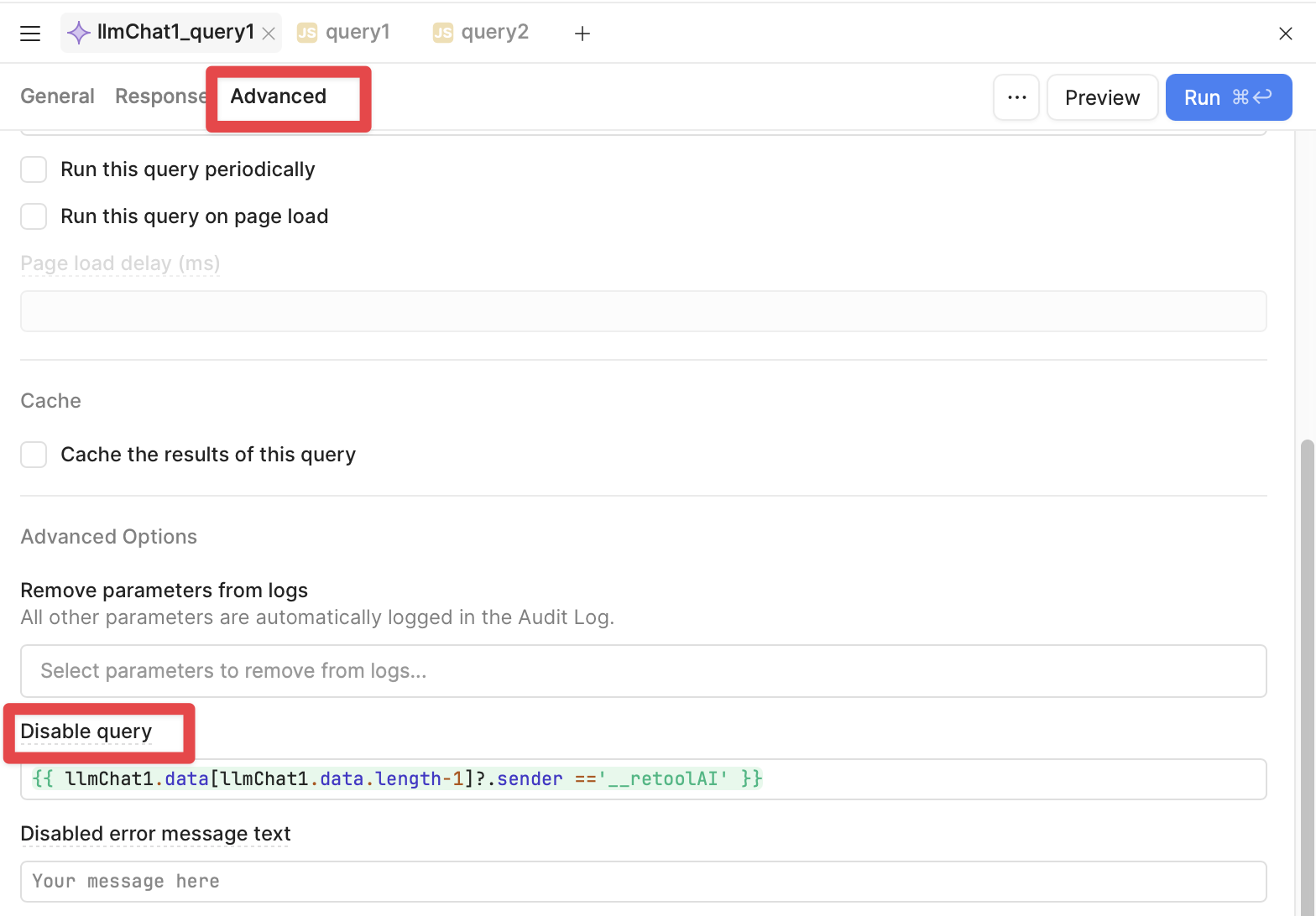Click the Preview button

click(1102, 97)
